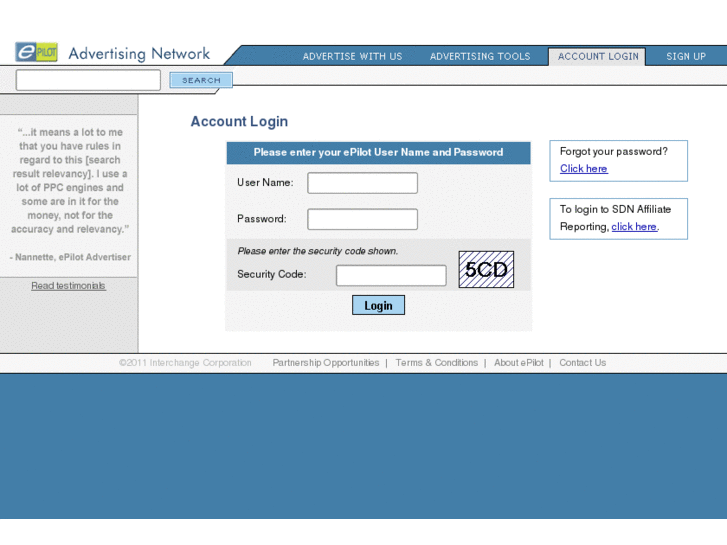Click the ePilot logo icon
727x545 pixels.
pyautogui.click(x=36, y=52)
